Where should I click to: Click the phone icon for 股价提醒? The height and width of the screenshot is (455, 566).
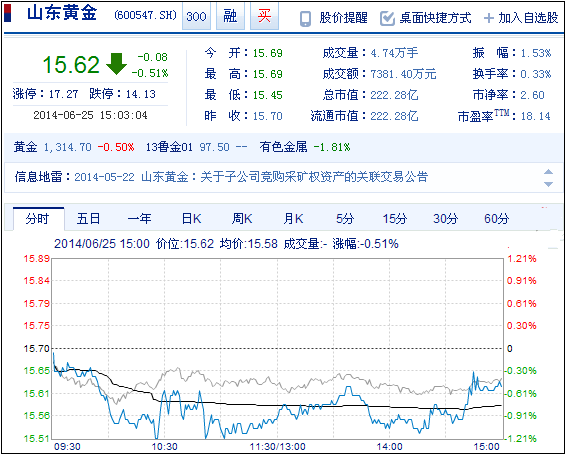[x=305, y=19]
